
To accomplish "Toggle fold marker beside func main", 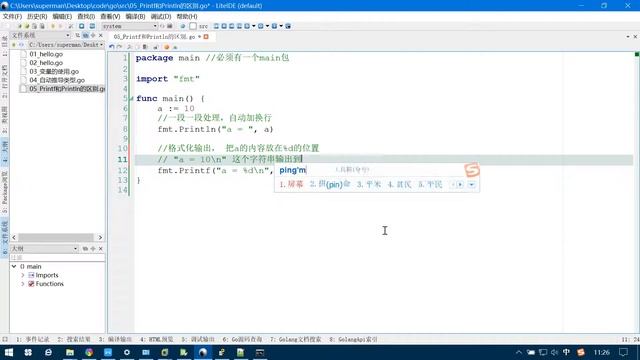I will pos(131,98).
